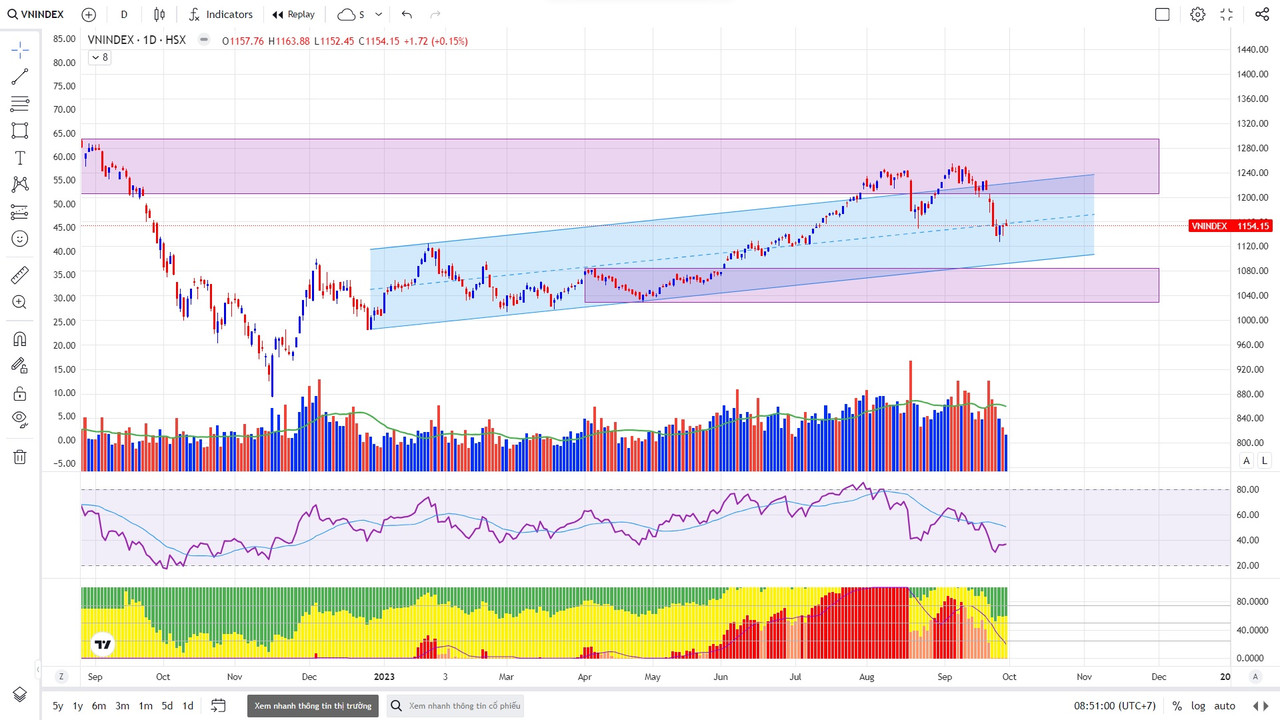Click the A button on time axis right

pyautogui.click(x=1255, y=676)
